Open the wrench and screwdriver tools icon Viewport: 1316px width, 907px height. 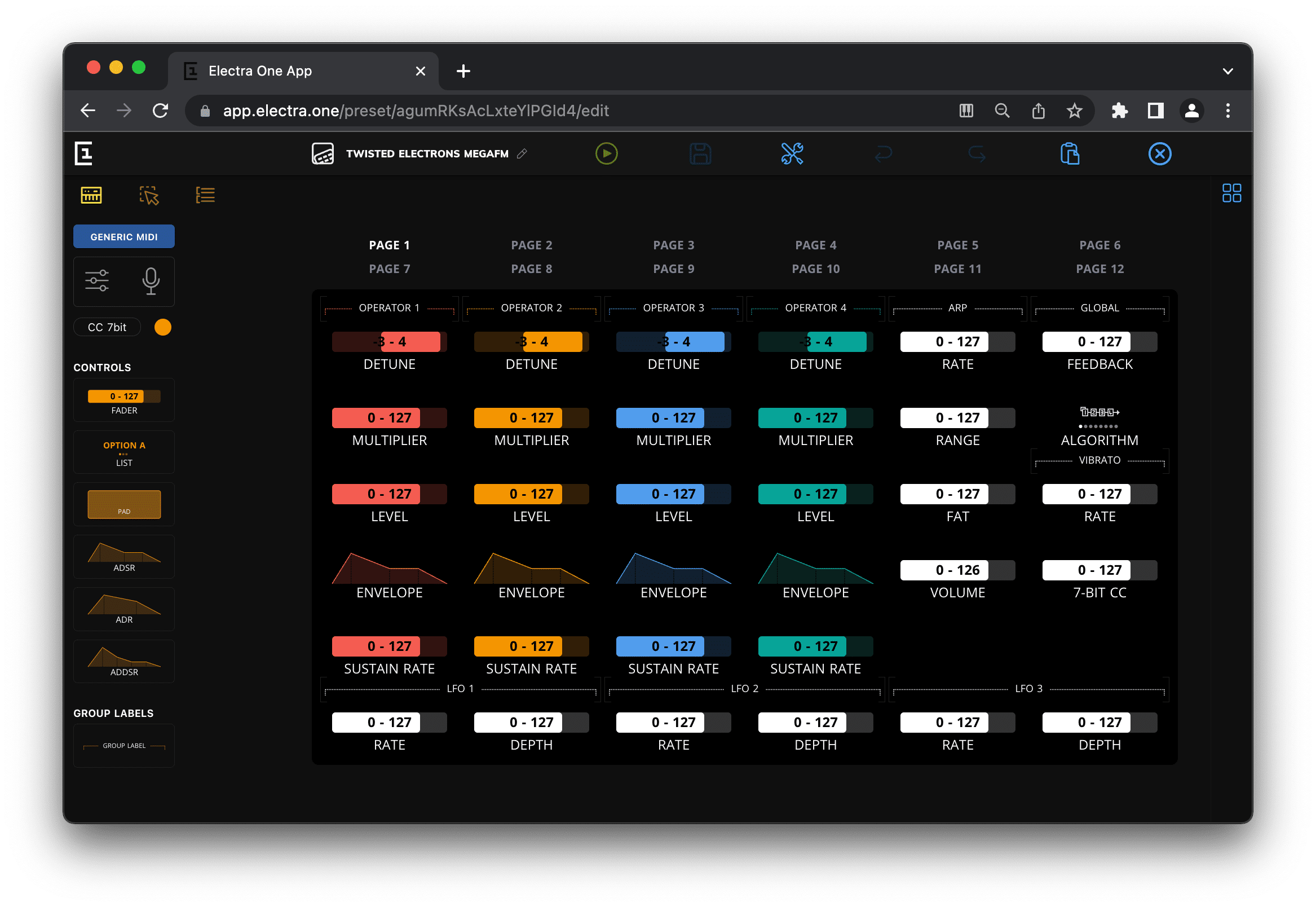(792, 153)
